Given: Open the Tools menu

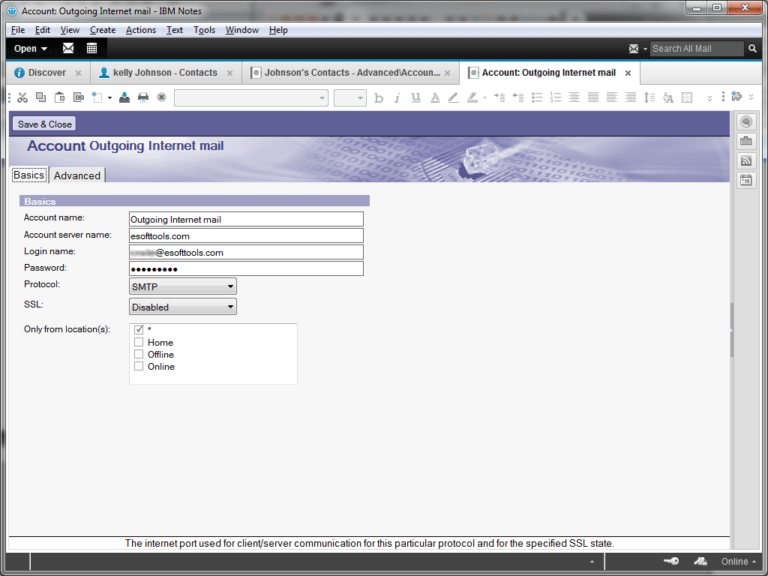Looking at the screenshot, I should pos(204,30).
